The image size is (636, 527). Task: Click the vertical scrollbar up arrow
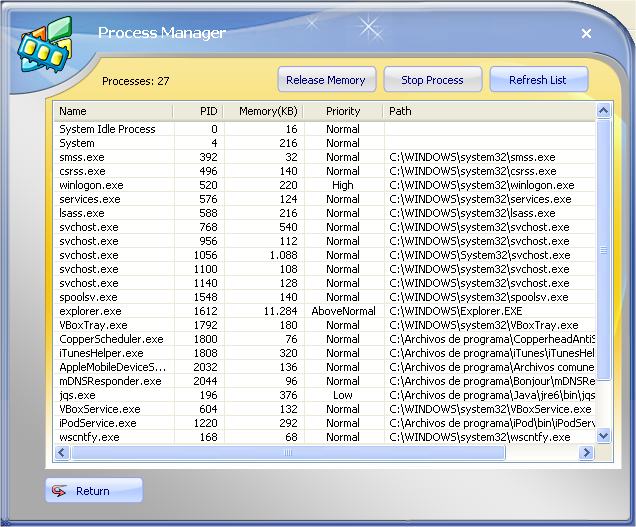click(604, 110)
